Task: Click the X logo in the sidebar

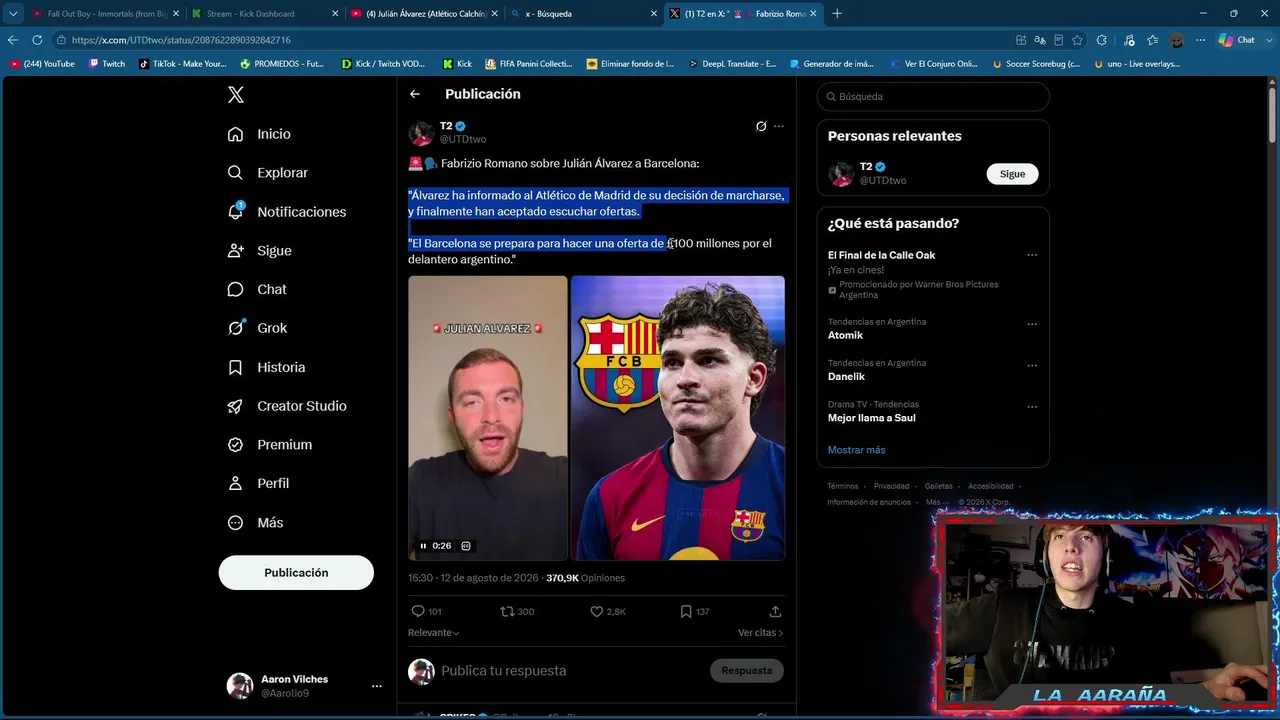Action: pyautogui.click(x=236, y=95)
